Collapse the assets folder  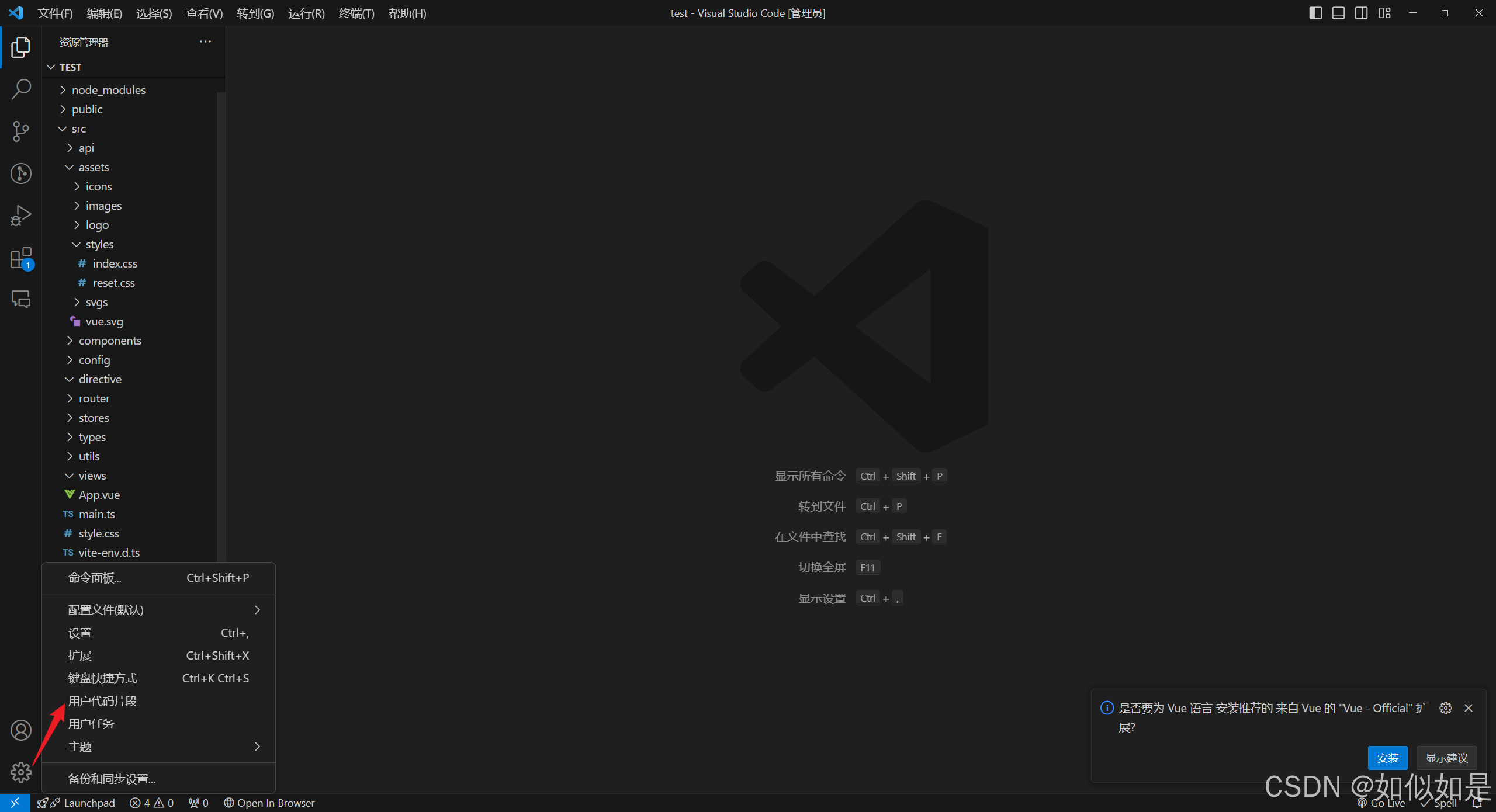coord(93,167)
